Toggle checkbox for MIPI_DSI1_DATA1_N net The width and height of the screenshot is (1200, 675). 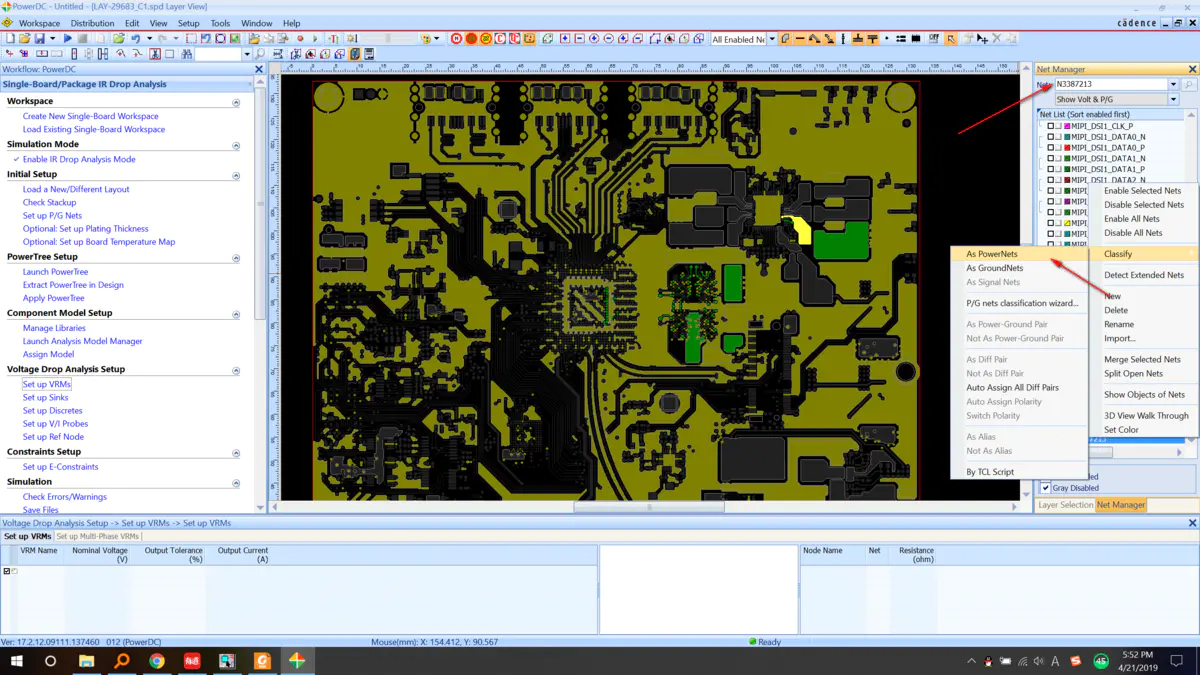[x=1051, y=158]
